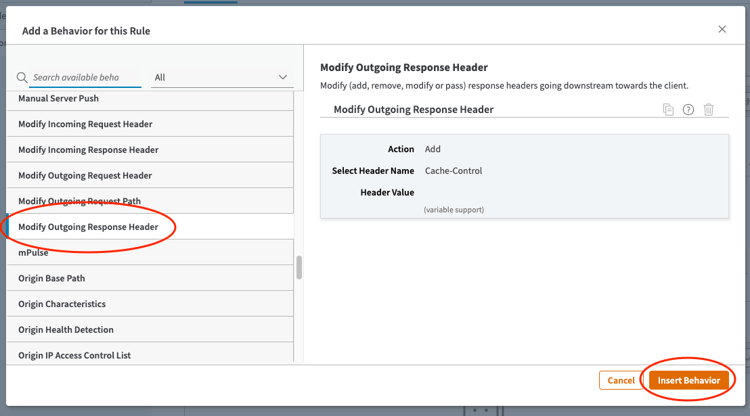Choose Origin IP Access Control List
The image size is (750, 416).
point(74,355)
